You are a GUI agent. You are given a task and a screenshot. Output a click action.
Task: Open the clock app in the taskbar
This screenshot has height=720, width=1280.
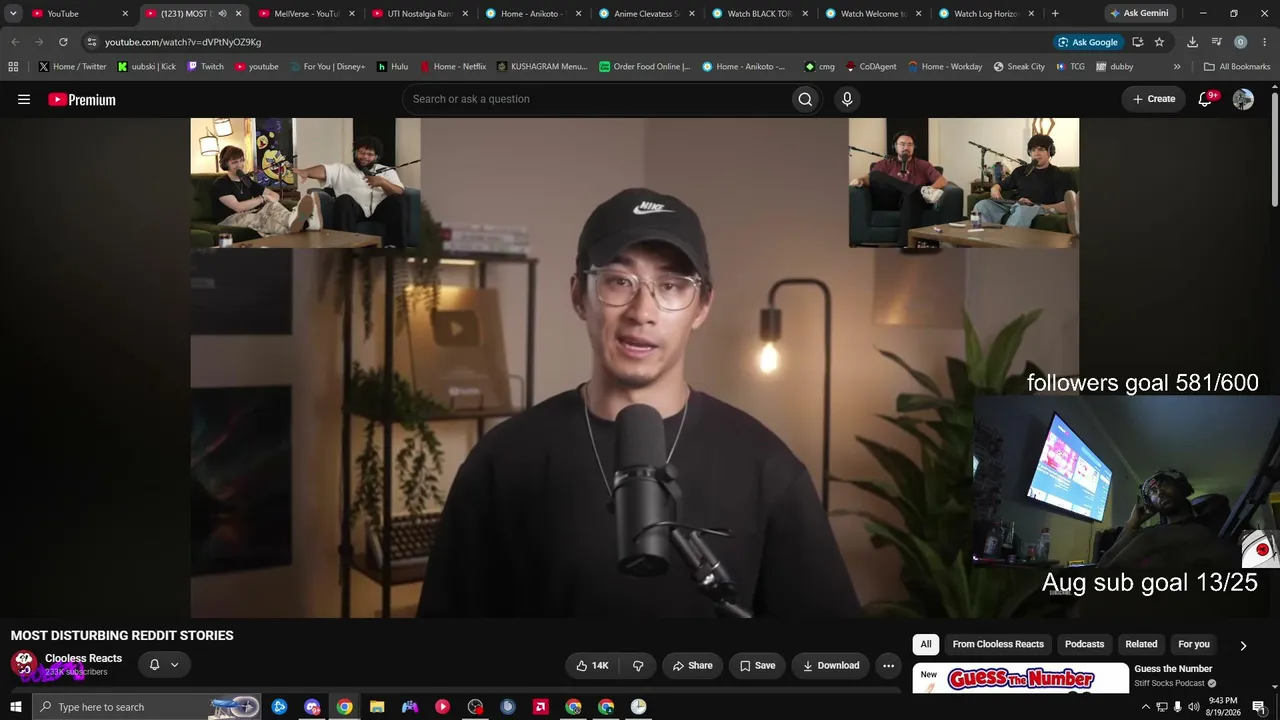tap(638, 707)
